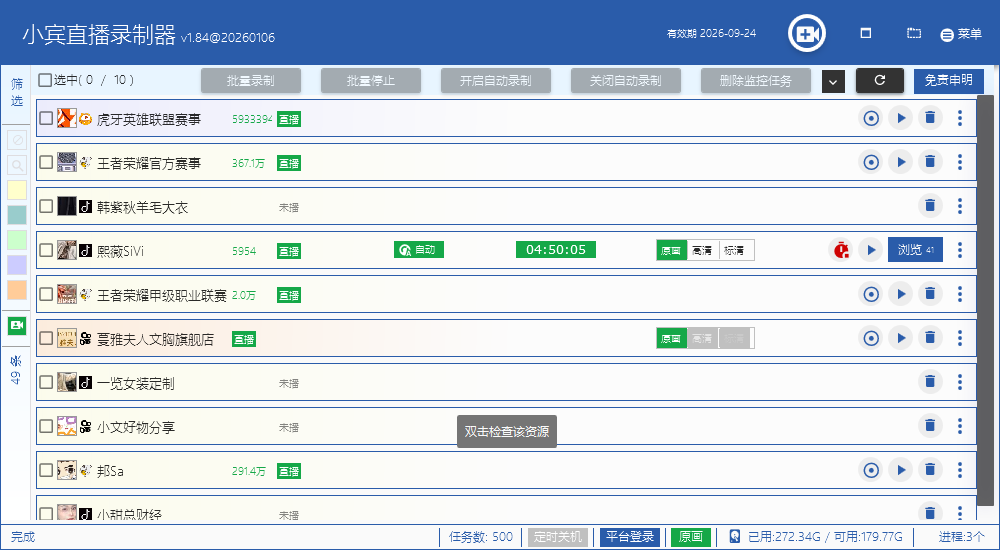The image size is (1000, 550).
Task: Delete the 韩紫秋羊毛大衣 task
Action: click(930, 206)
